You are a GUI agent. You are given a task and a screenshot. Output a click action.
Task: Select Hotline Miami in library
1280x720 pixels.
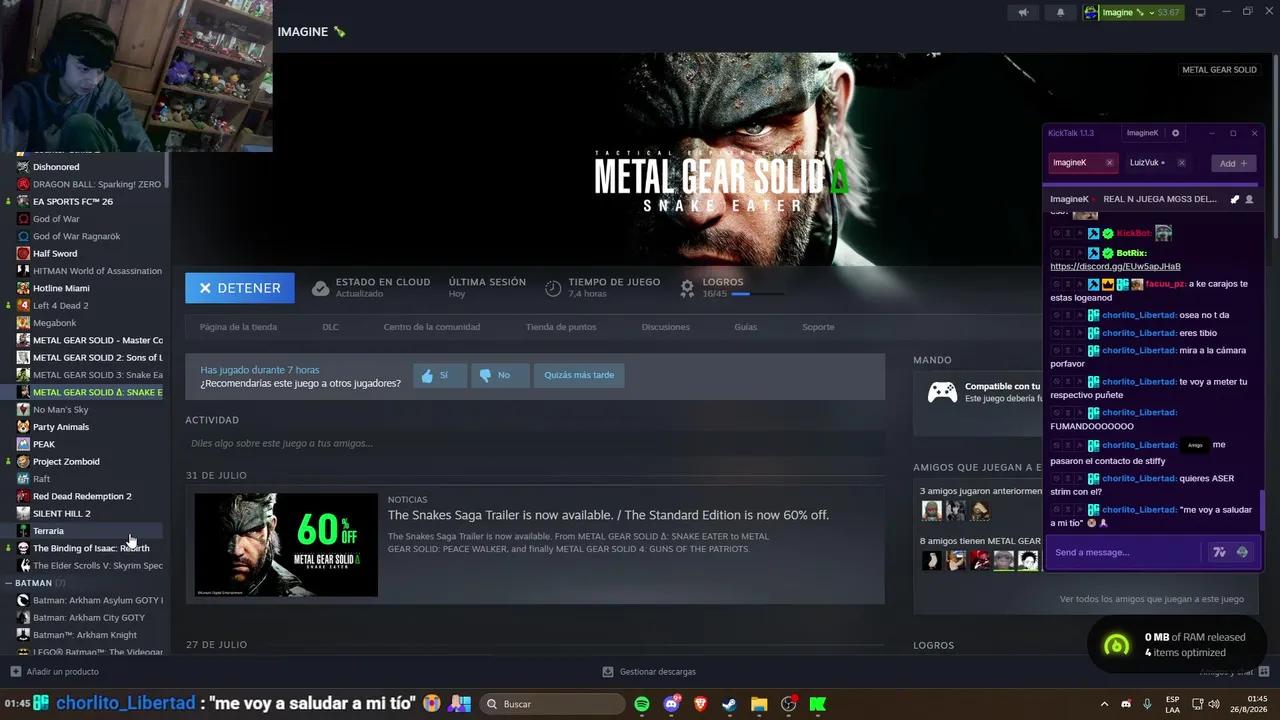(x=61, y=288)
